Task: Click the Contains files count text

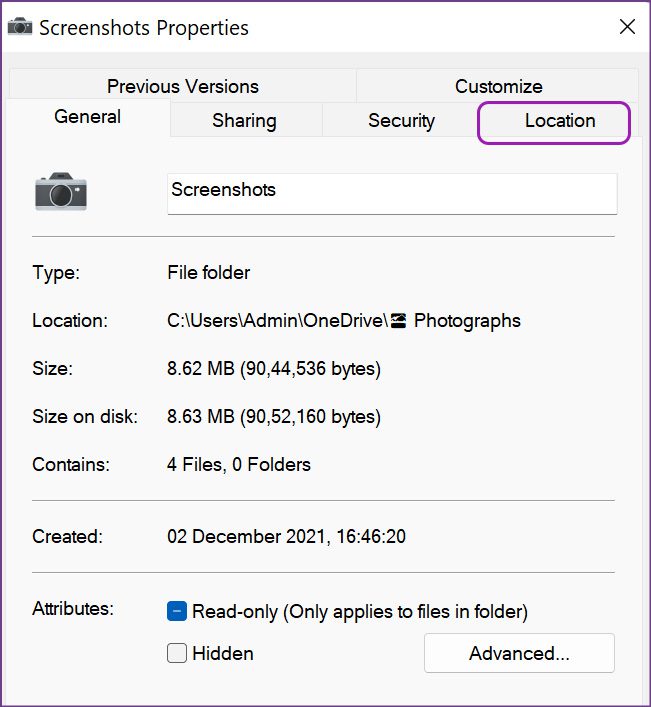Action: pos(238,464)
